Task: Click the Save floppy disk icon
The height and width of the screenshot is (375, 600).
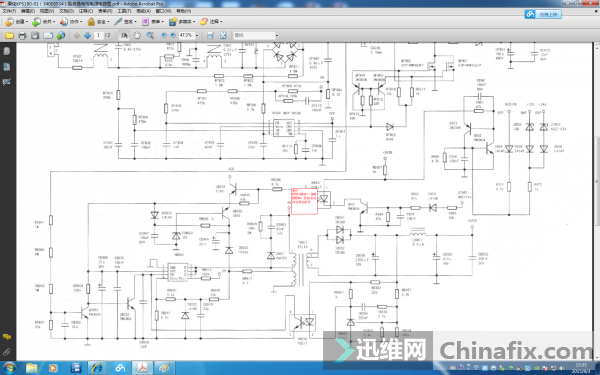Action: (x=35, y=36)
